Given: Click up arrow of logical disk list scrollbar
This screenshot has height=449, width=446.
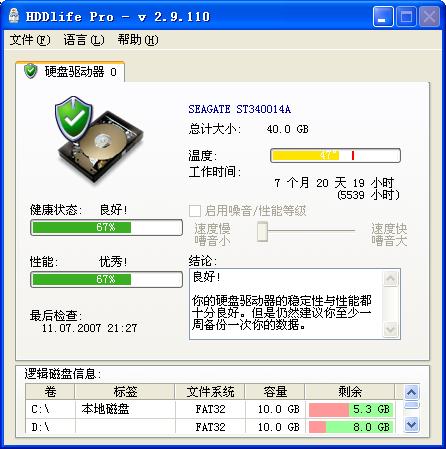Looking at the screenshot, I should click(412, 392).
